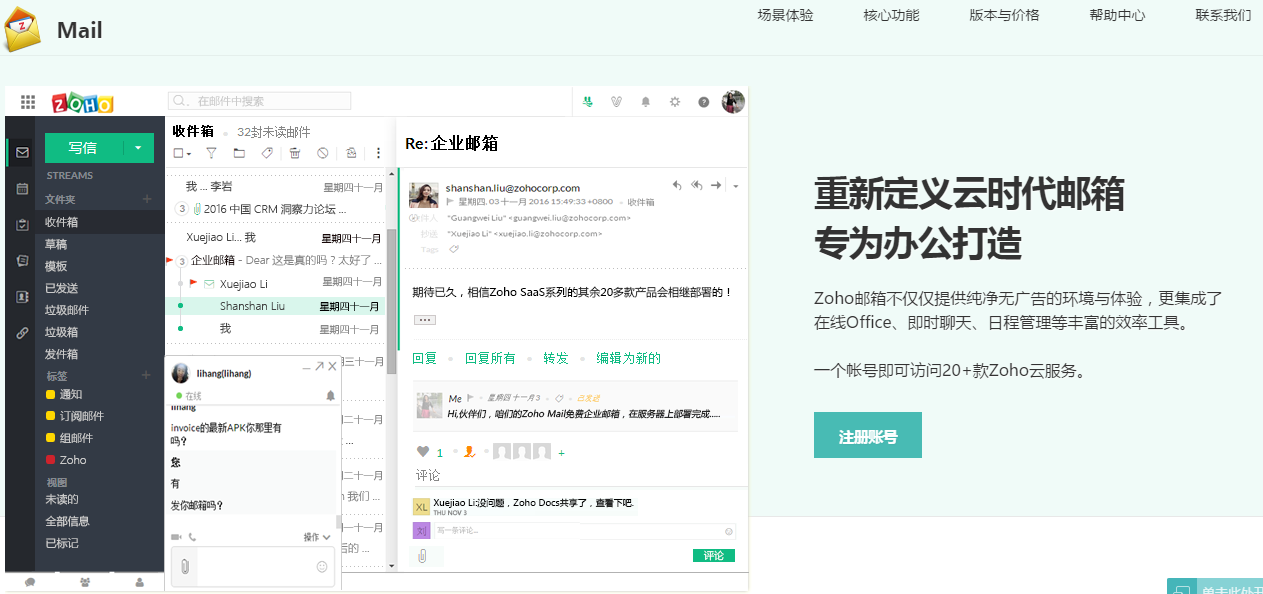Click the 回复 link under the email

tap(425, 358)
